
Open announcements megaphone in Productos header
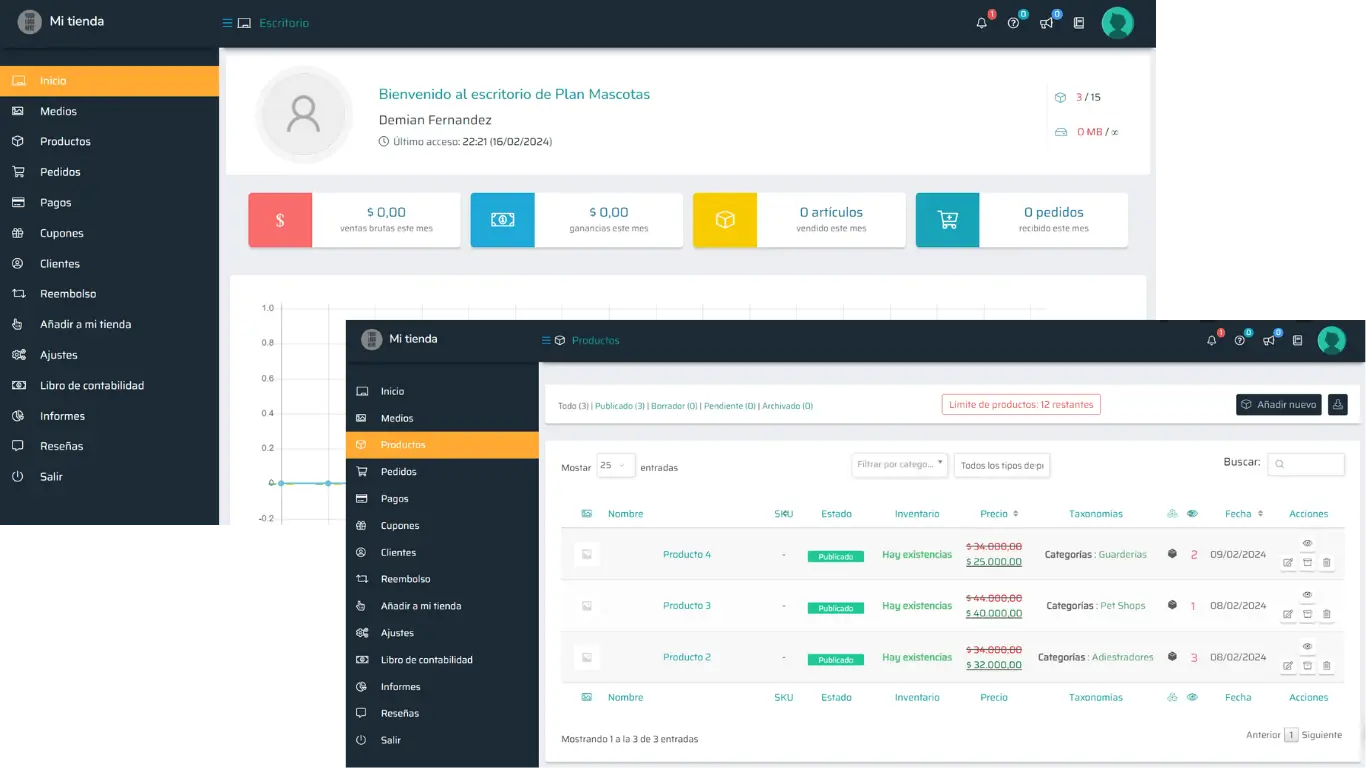1269,340
